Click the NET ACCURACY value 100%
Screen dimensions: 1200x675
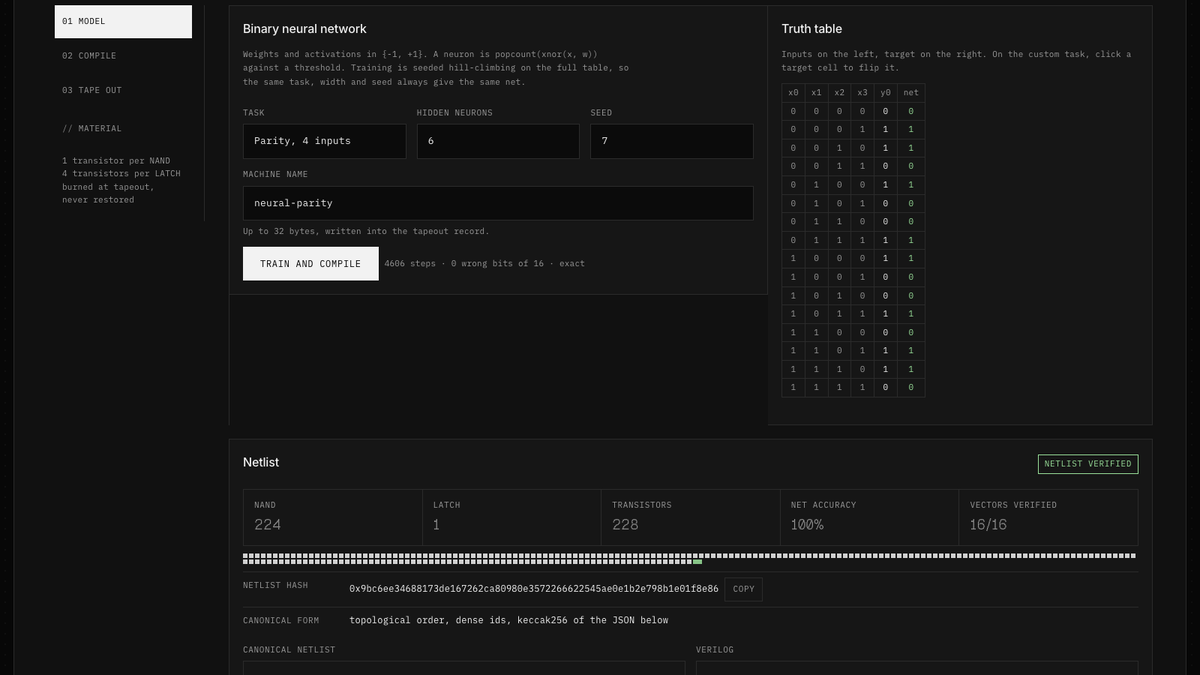click(x=807, y=525)
